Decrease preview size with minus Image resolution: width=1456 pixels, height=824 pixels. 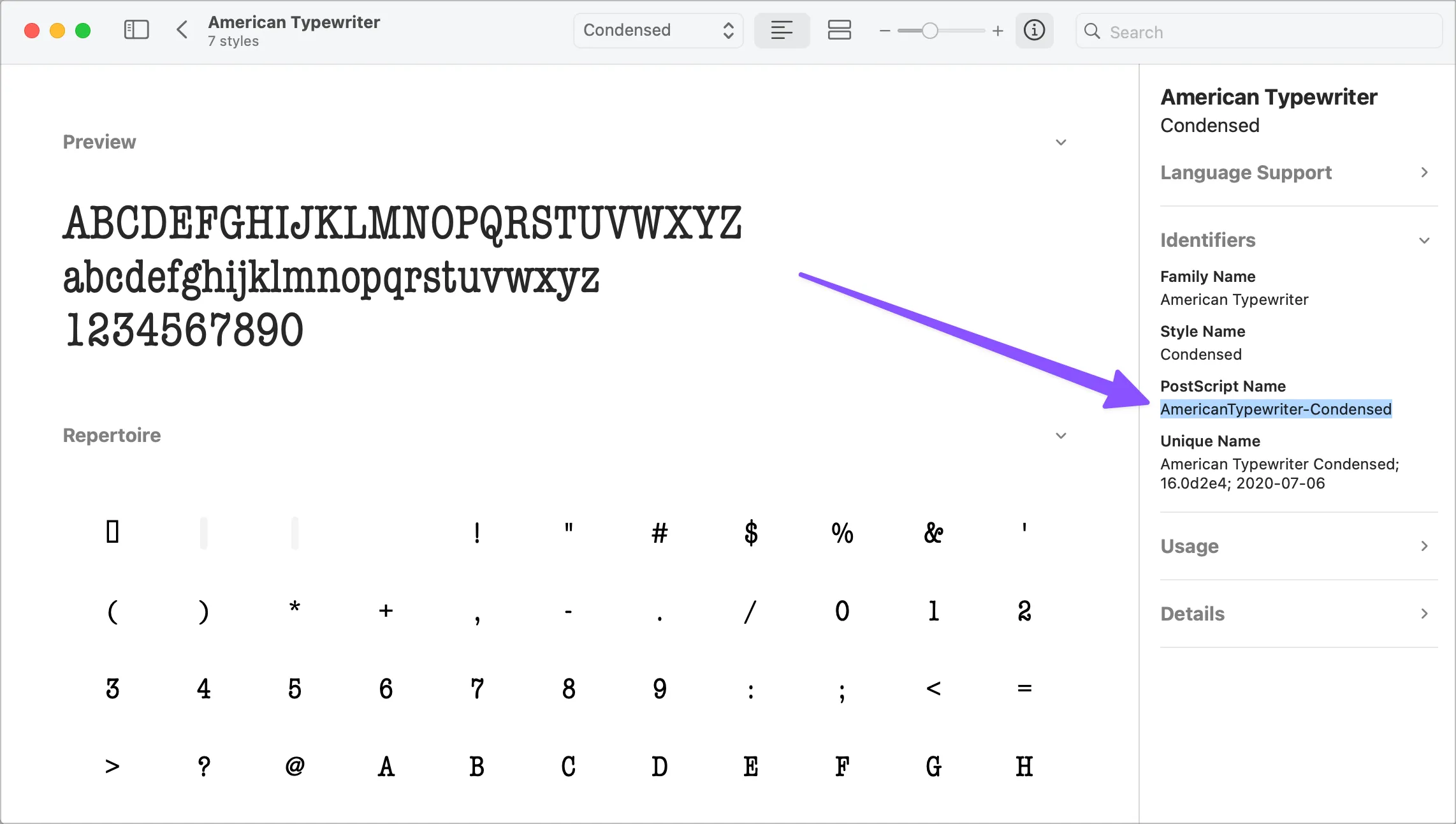pyautogui.click(x=884, y=31)
